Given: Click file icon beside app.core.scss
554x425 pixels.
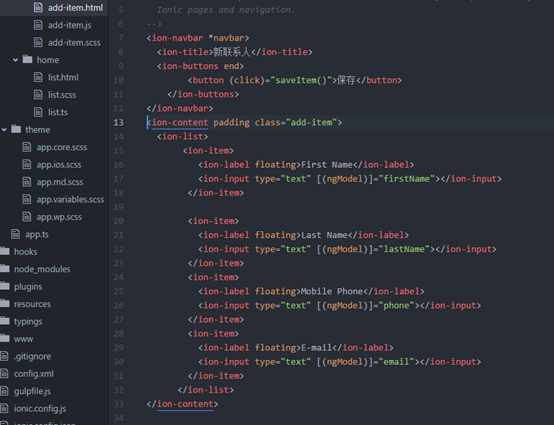Looking at the screenshot, I should click(27, 147).
